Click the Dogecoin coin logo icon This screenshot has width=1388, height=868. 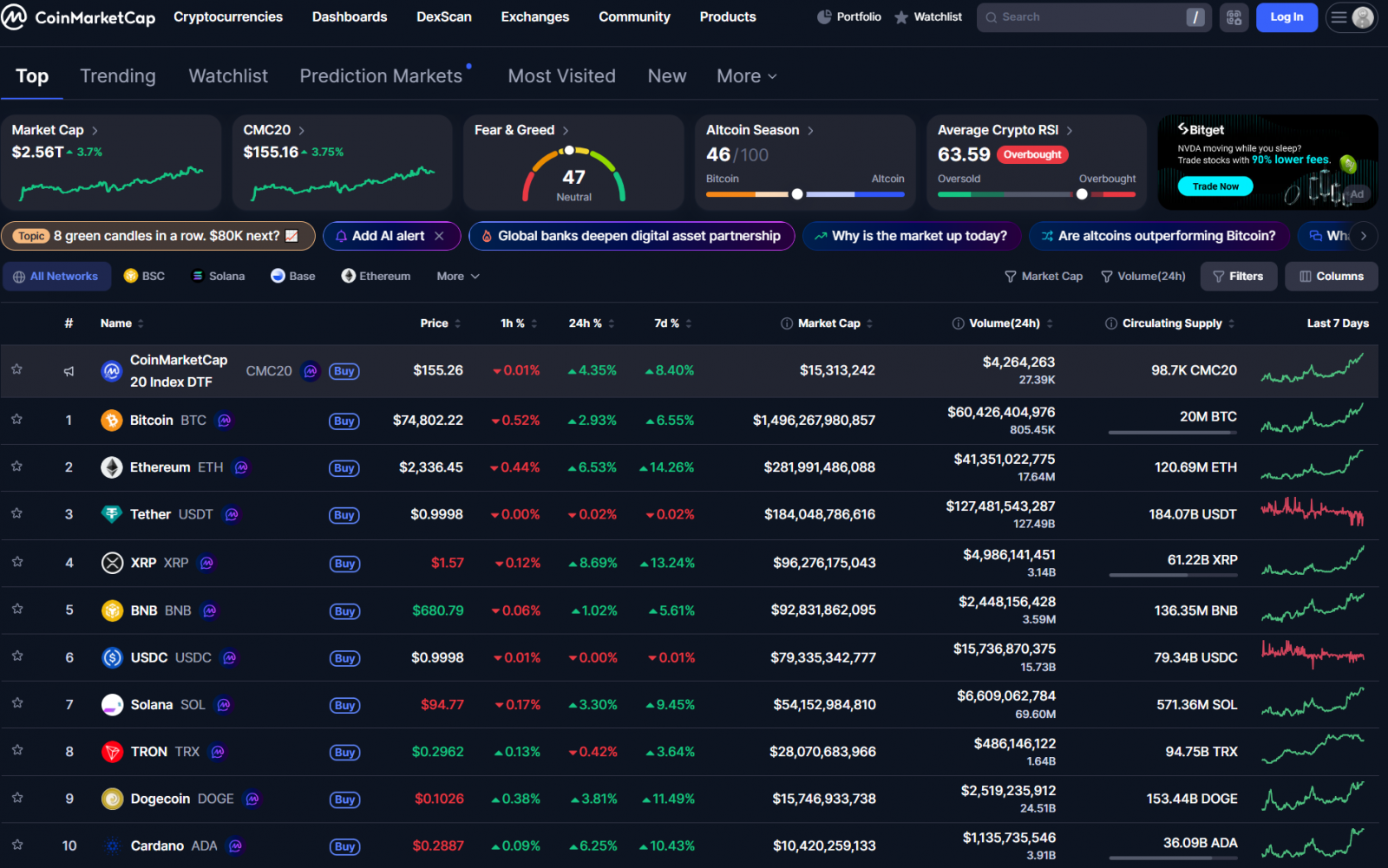(112, 799)
